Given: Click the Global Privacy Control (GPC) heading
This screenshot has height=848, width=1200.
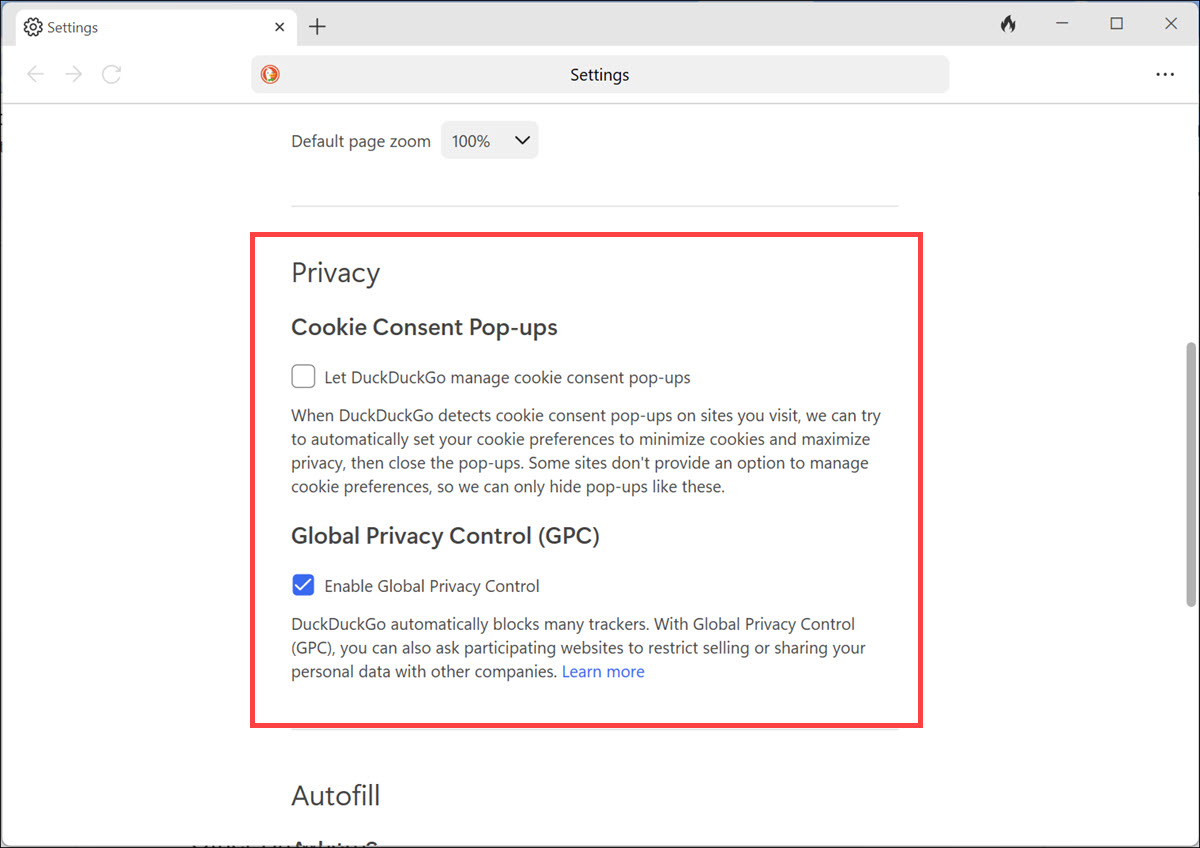Looking at the screenshot, I should [445, 536].
